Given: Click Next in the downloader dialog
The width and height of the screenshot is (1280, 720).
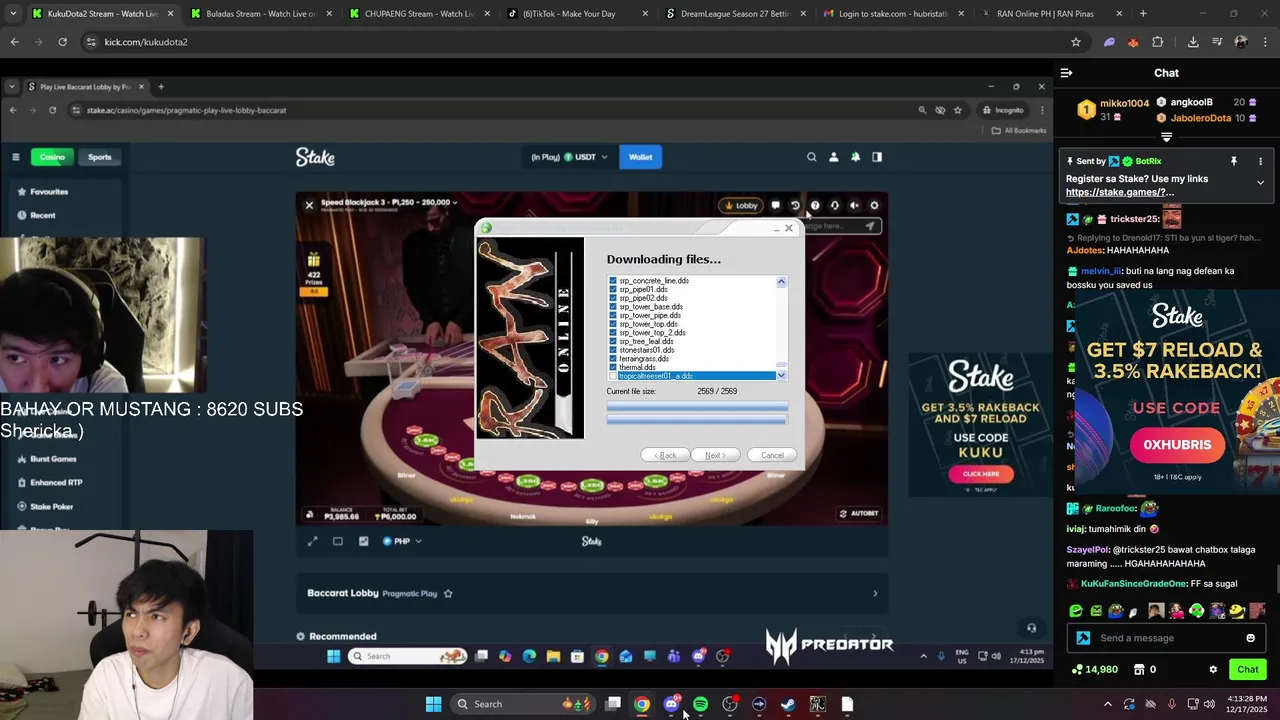Looking at the screenshot, I should pyautogui.click(x=715, y=455).
